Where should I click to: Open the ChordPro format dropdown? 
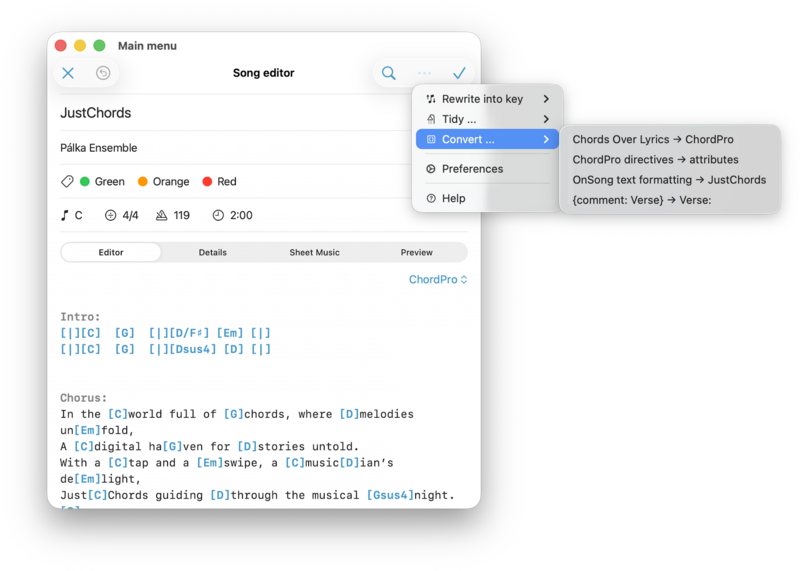(438, 280)
